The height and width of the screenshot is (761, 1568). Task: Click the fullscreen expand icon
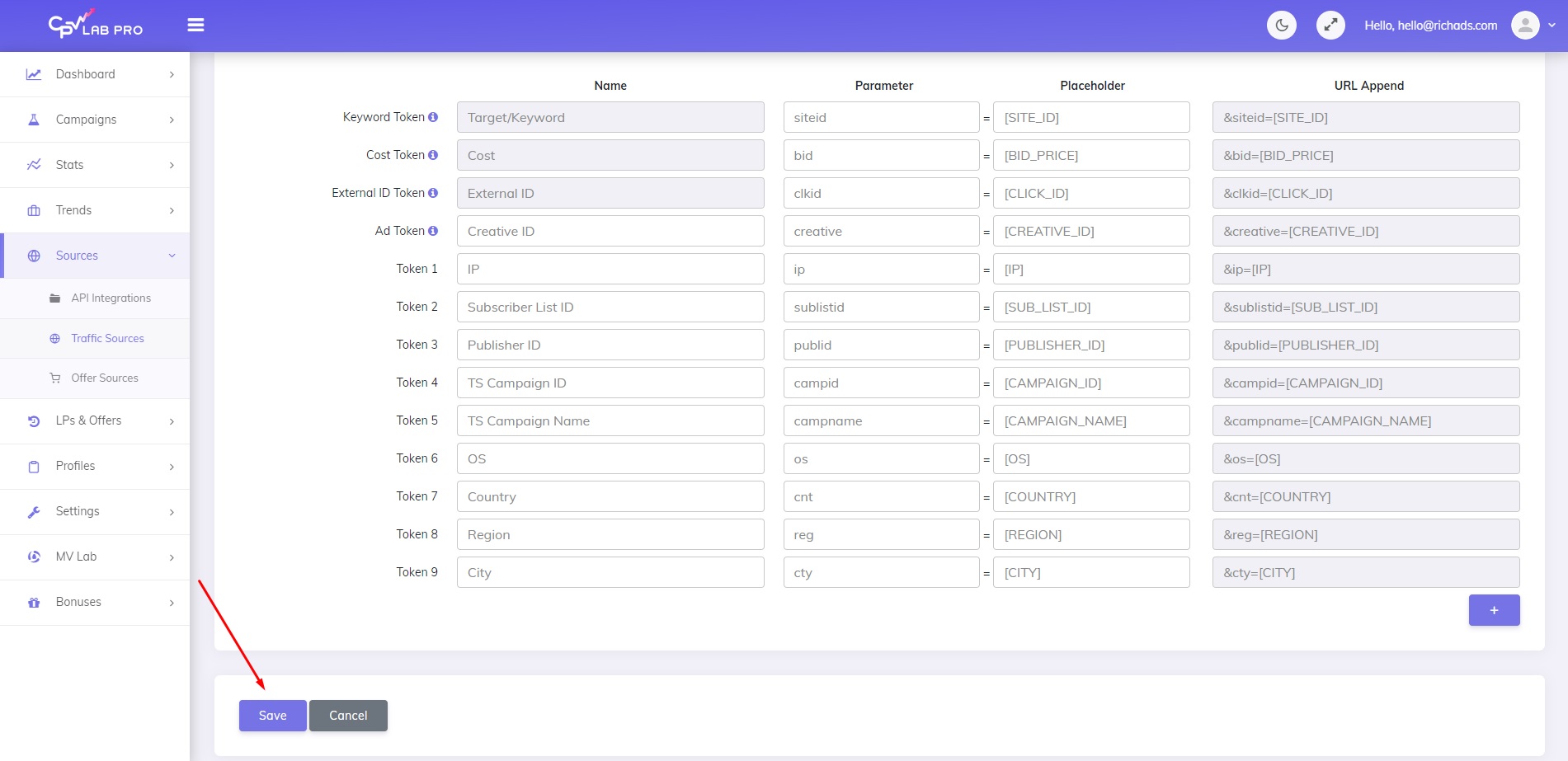click(1330, 26)
